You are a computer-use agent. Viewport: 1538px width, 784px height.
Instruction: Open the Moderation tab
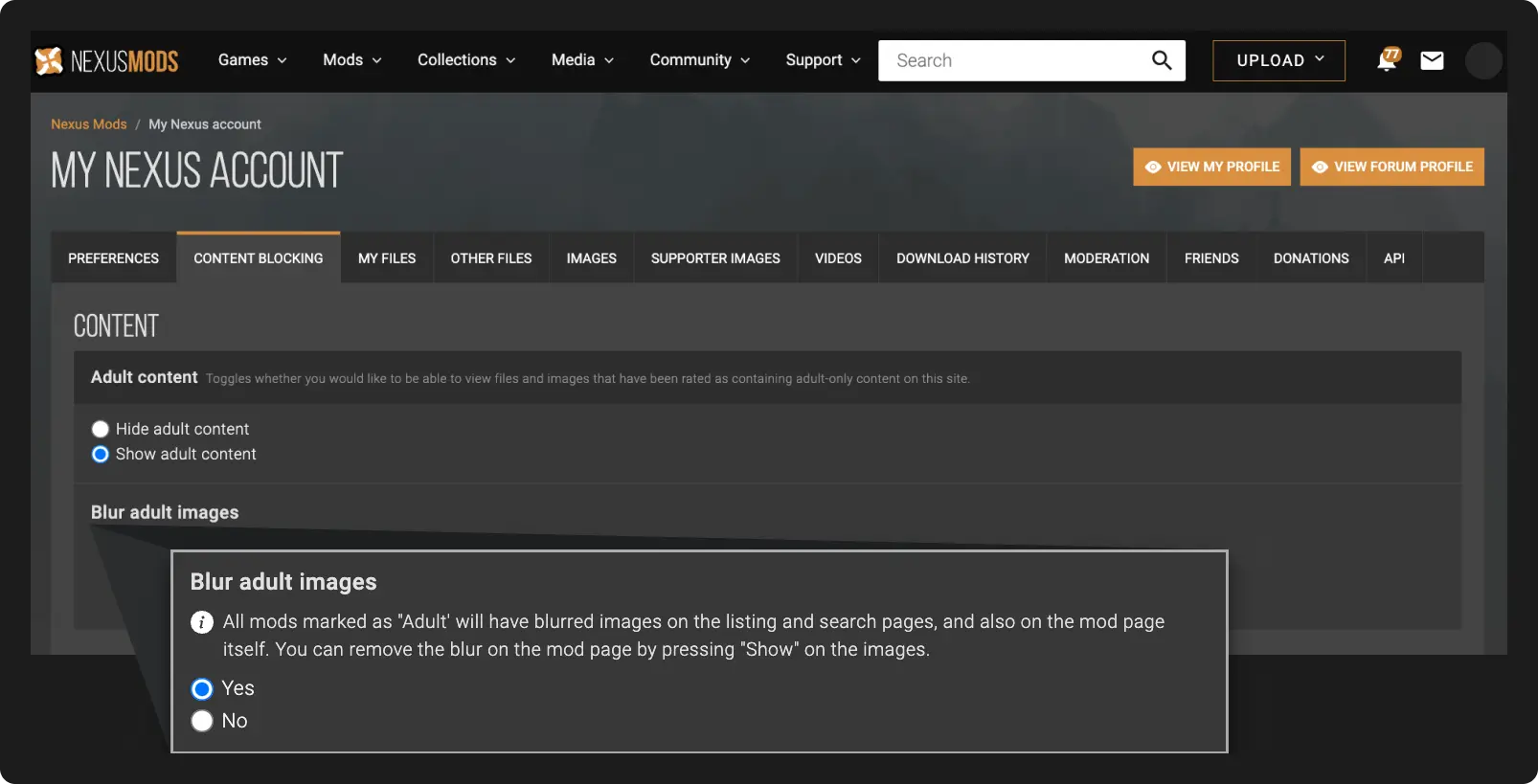click(x=1106, y=258)
